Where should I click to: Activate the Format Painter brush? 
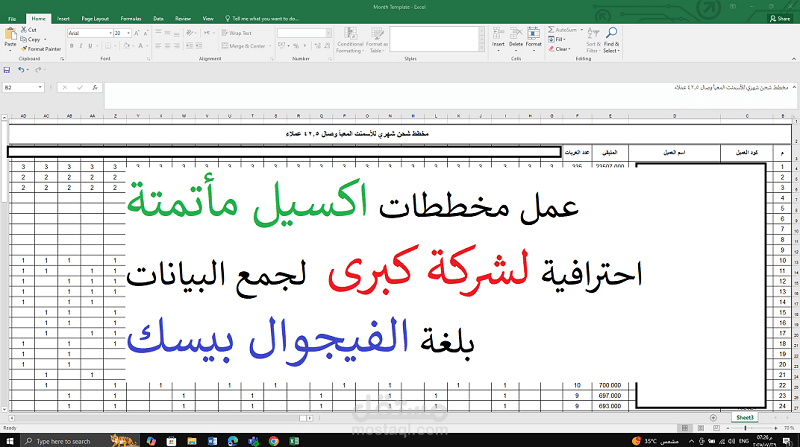(x=23, y=49)
